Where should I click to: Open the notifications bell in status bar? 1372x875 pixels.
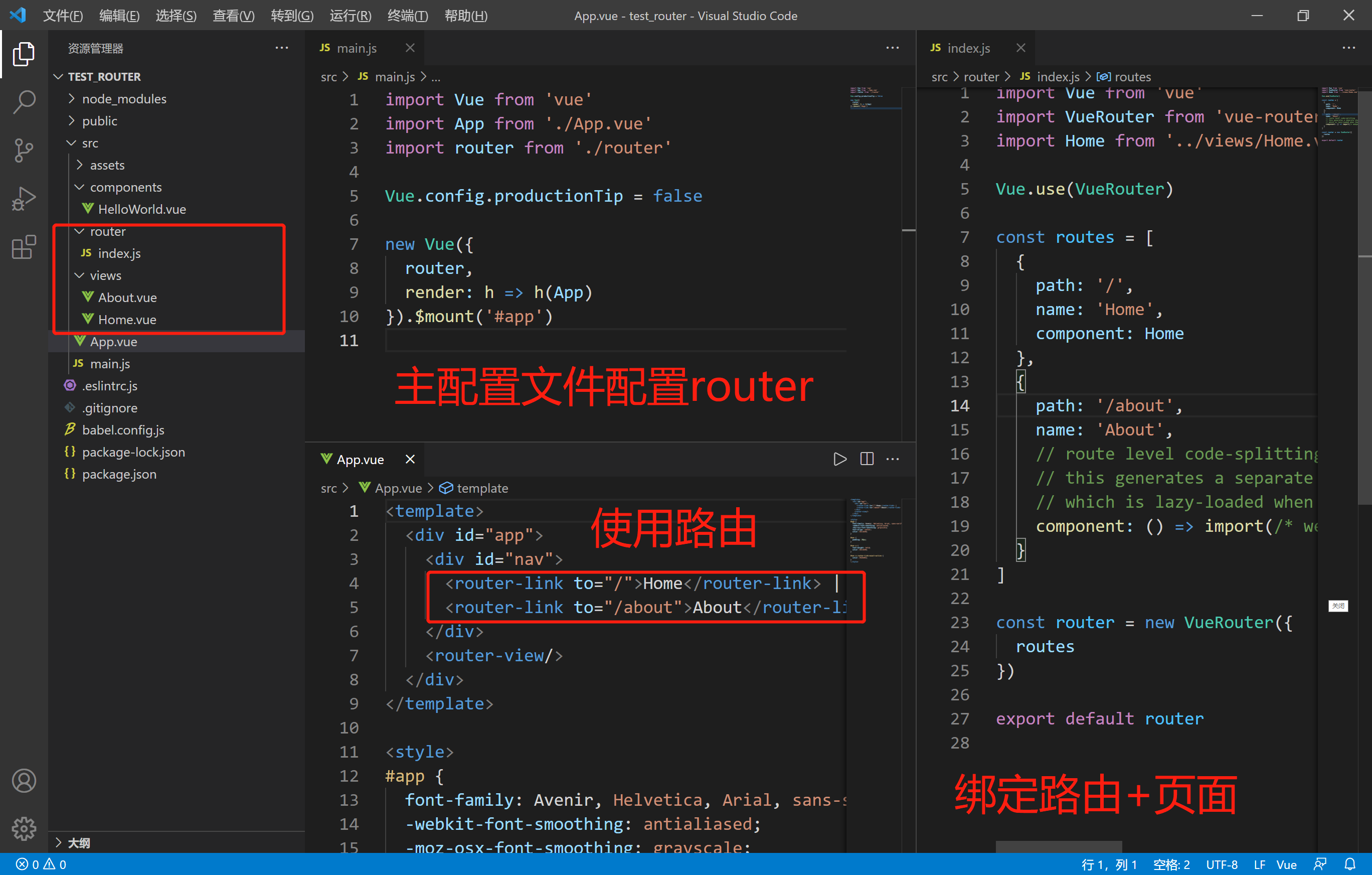[1350, 864]
